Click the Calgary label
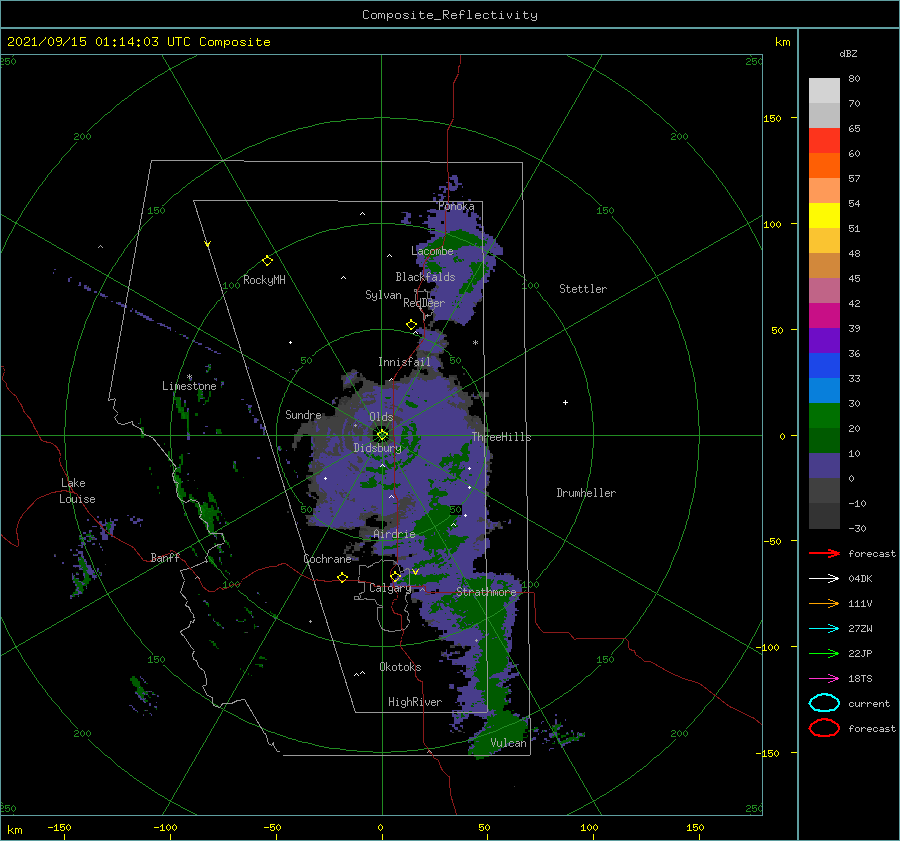 [x=390, y=588]
